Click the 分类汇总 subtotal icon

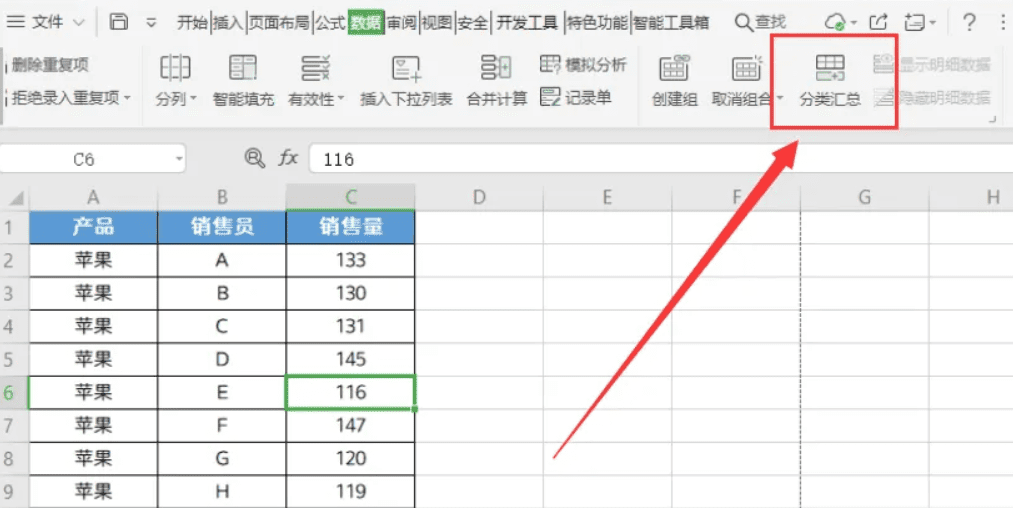(x=830, y=69)
